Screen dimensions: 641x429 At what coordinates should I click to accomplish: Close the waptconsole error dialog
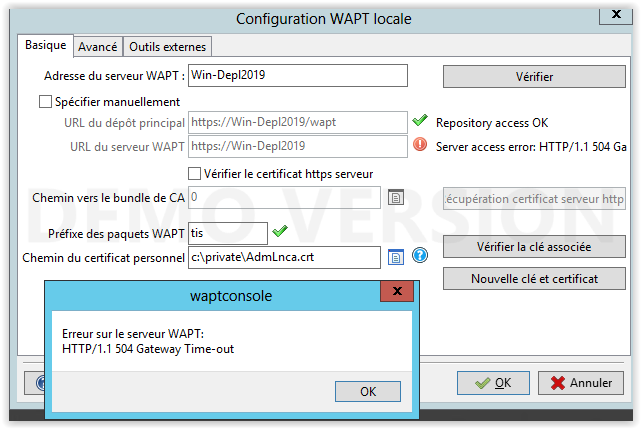pyautogui.click(x=397, y=291)
